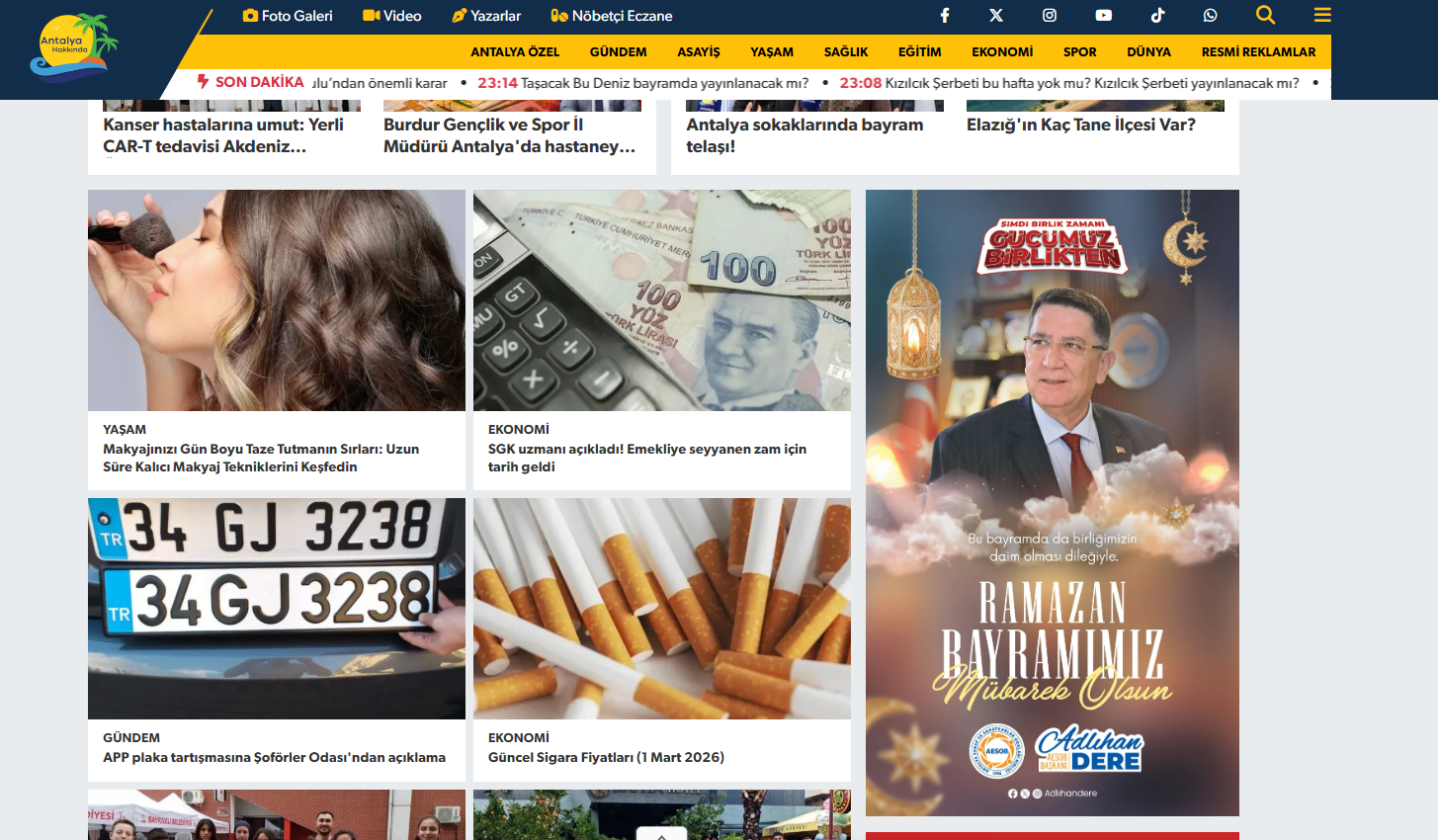Open the SPOR menu category
1438x840 pixels.
1079,52
